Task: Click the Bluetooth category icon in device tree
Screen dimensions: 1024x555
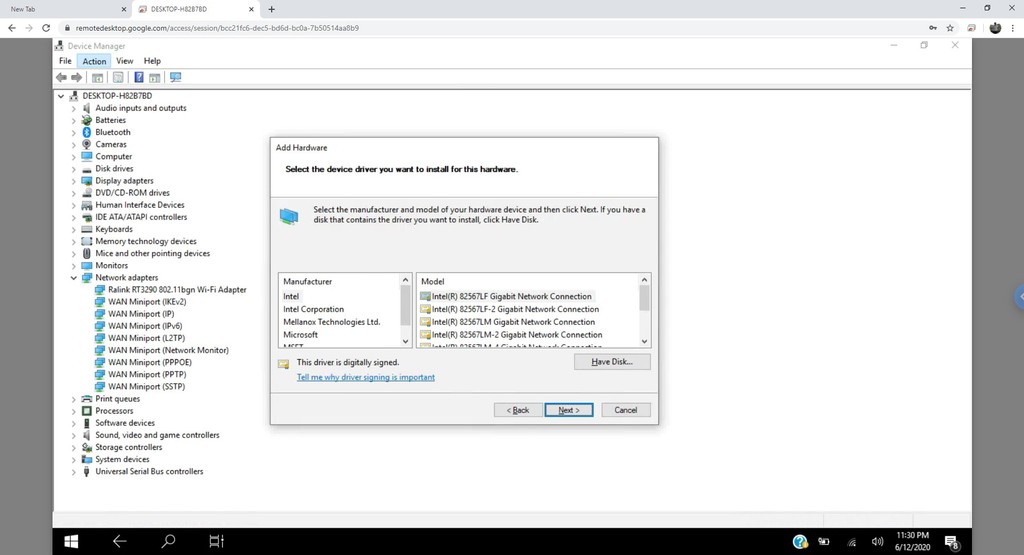Action: point(86,133)
